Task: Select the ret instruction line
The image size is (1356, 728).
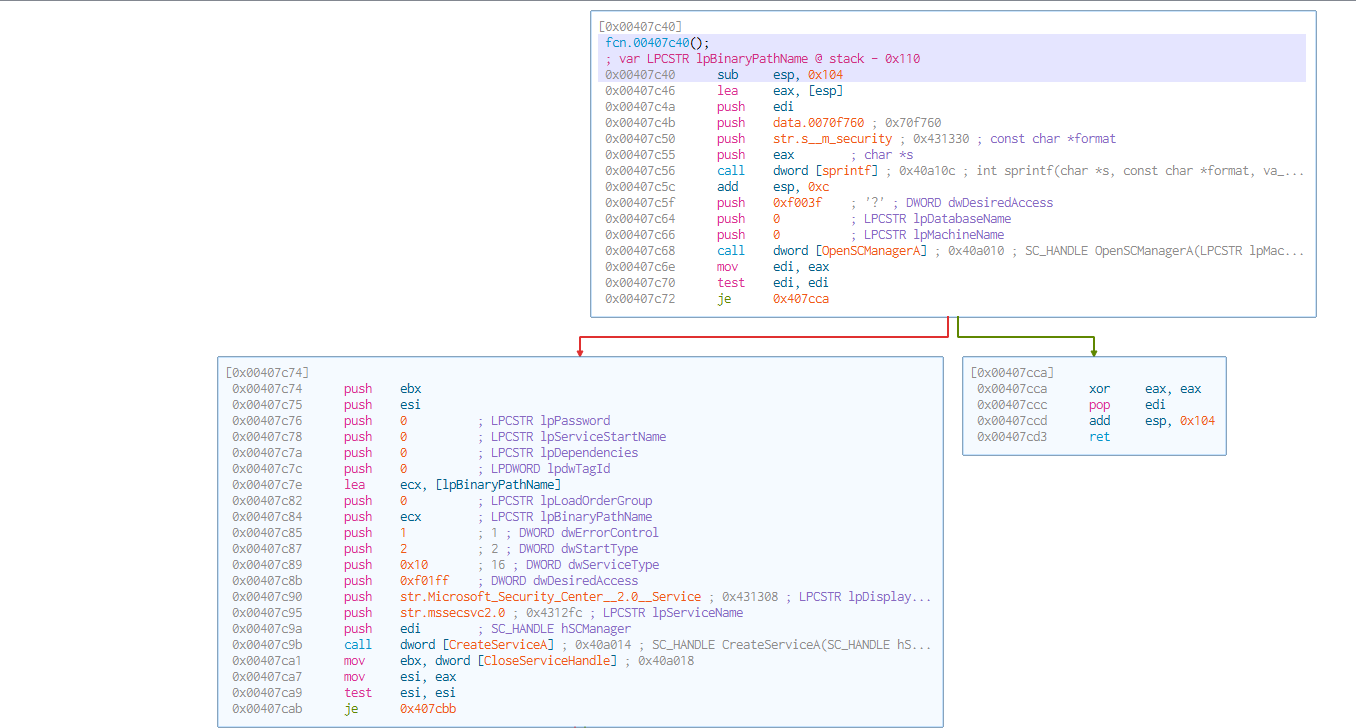Action: point(1099,437)
